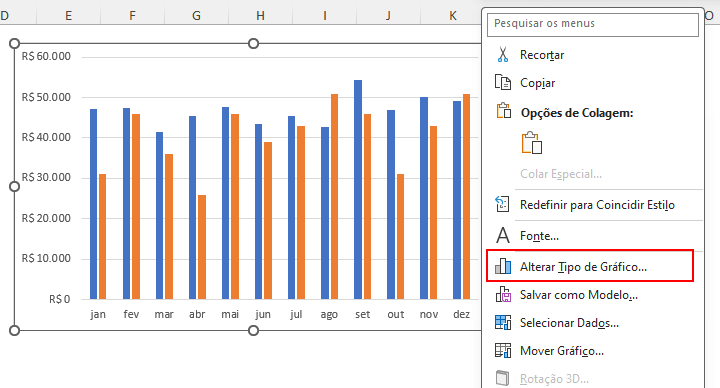The width and height of the screenshot is (720, 388).
Task: Click the left-middle chart resize handle
Action: [14, 186]
